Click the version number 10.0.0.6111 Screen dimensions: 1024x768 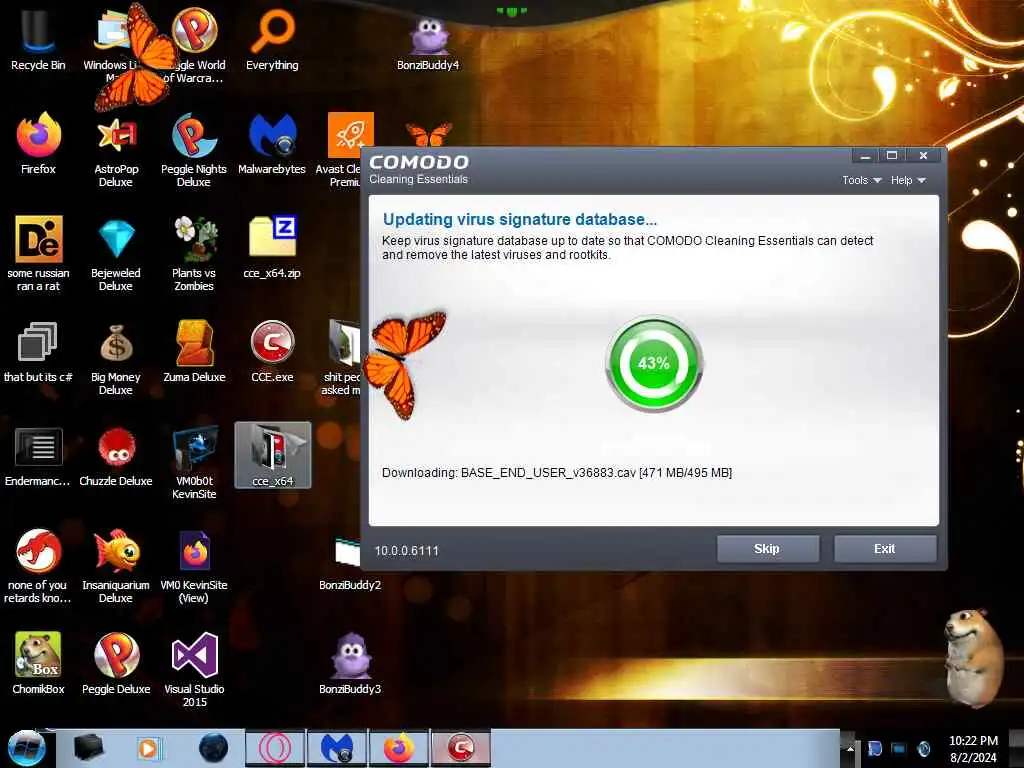406,551
